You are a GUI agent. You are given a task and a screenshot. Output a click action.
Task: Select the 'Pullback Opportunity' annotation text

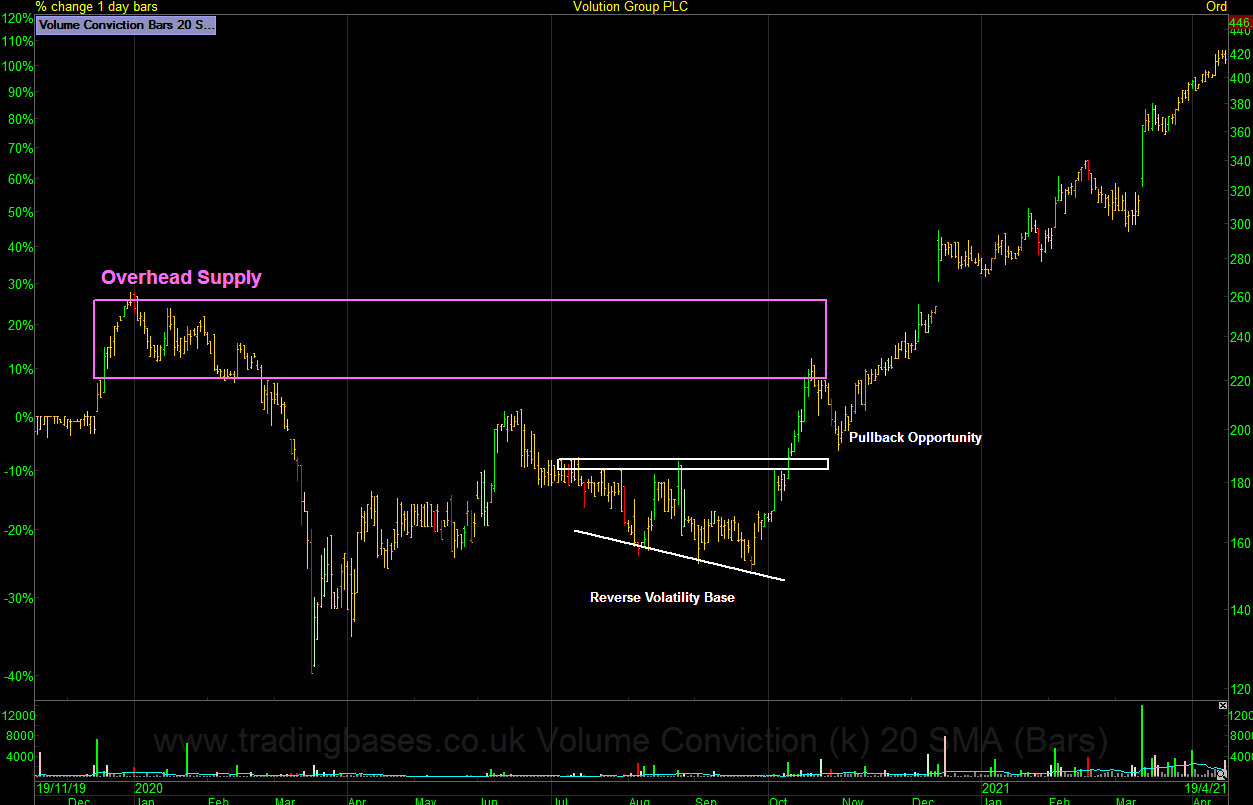[x=915, y=437]
